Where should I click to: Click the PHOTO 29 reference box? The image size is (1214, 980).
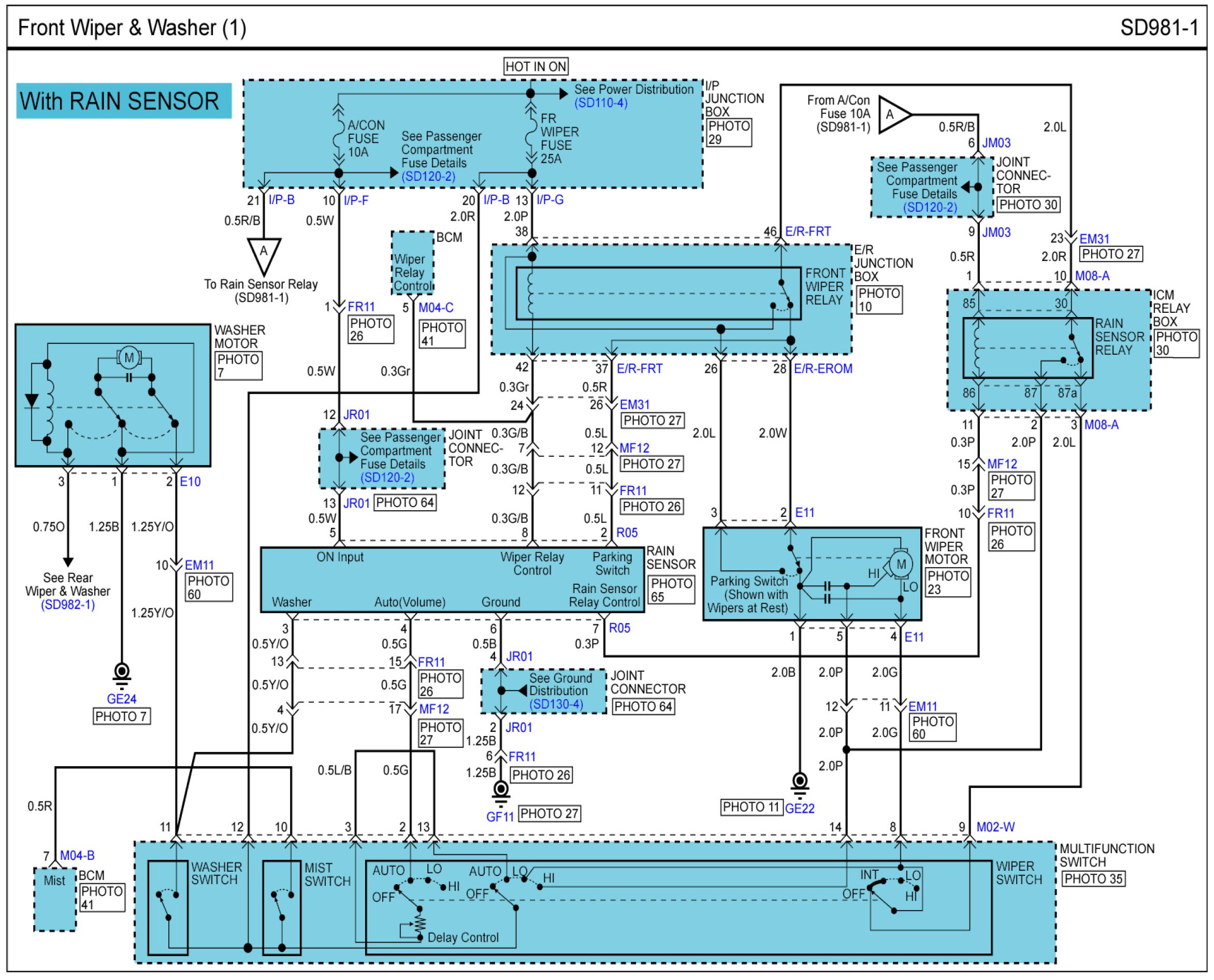pyautogui.click(x=728, y=133)
